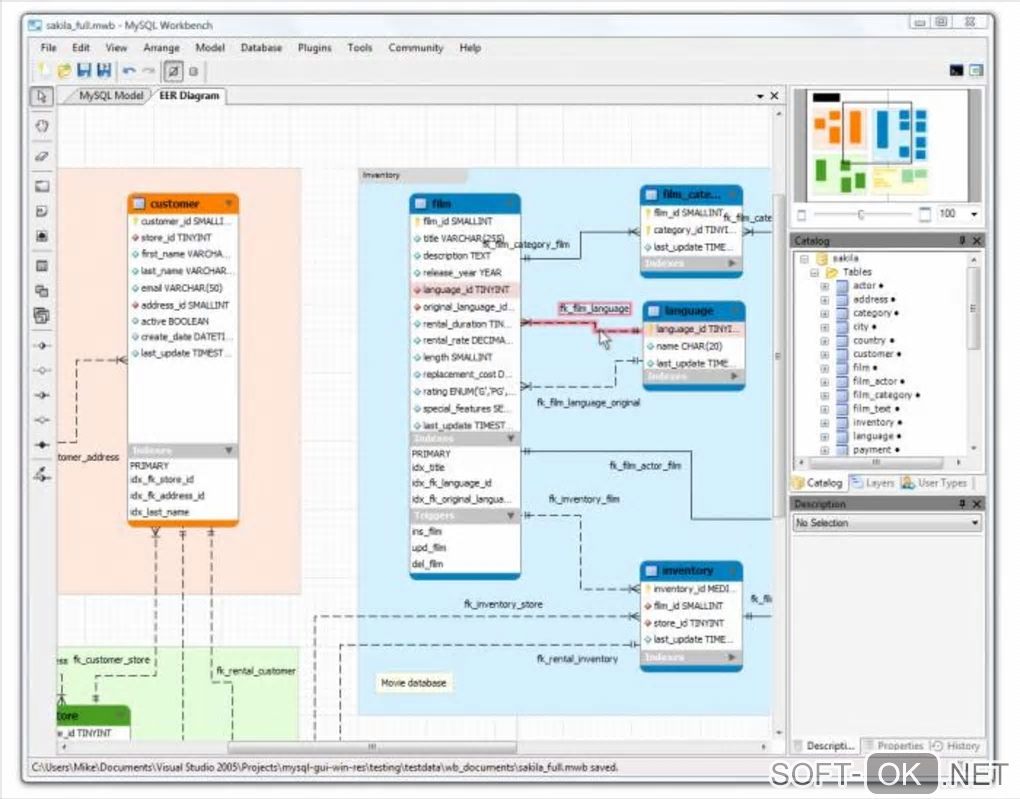Click the diagram horizontal scrollbar thumb
The width and height of the screenshot is (1020, 799).
(372, 747)
